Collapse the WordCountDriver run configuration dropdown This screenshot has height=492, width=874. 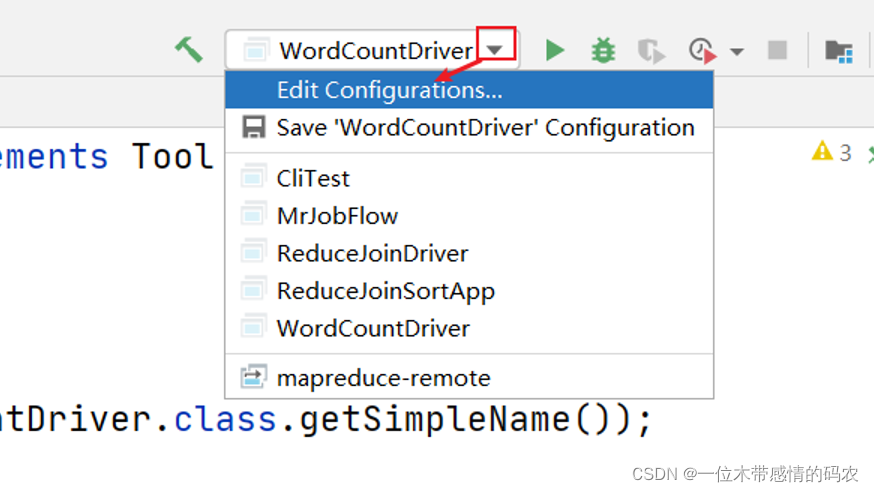point(496,49)
